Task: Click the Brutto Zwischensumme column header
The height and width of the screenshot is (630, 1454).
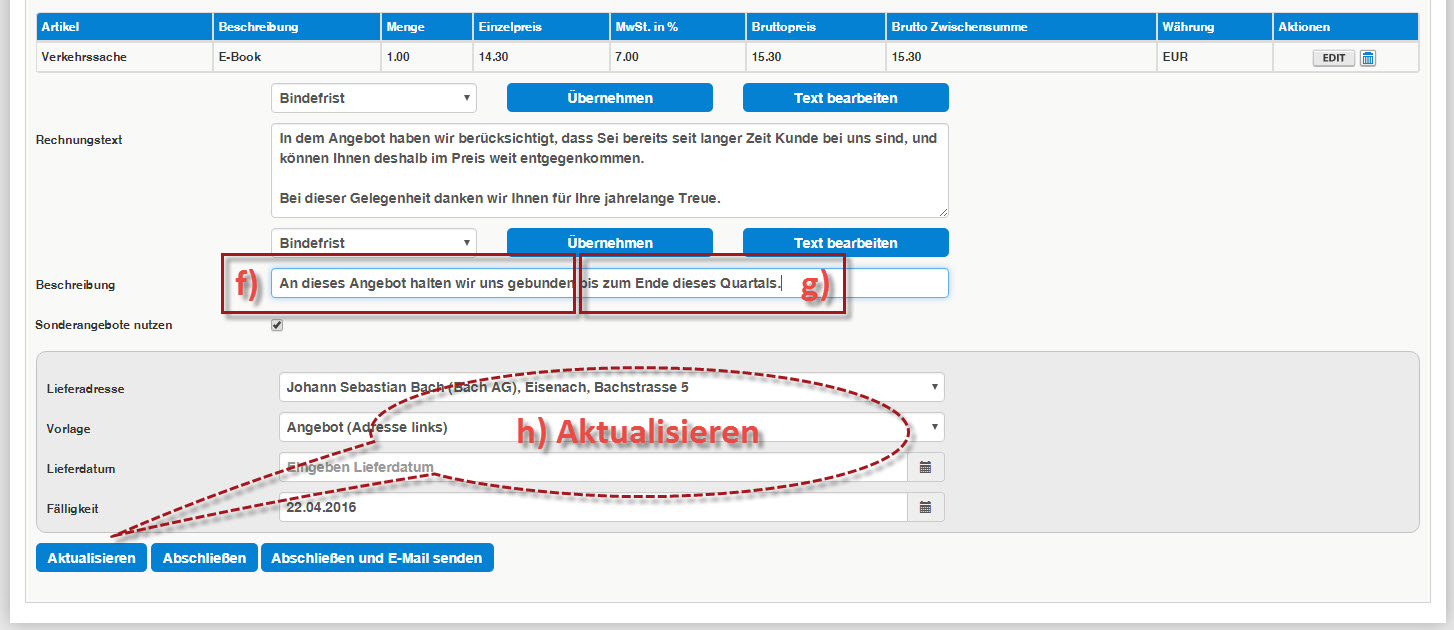Action: click(x=1021, y=27)
